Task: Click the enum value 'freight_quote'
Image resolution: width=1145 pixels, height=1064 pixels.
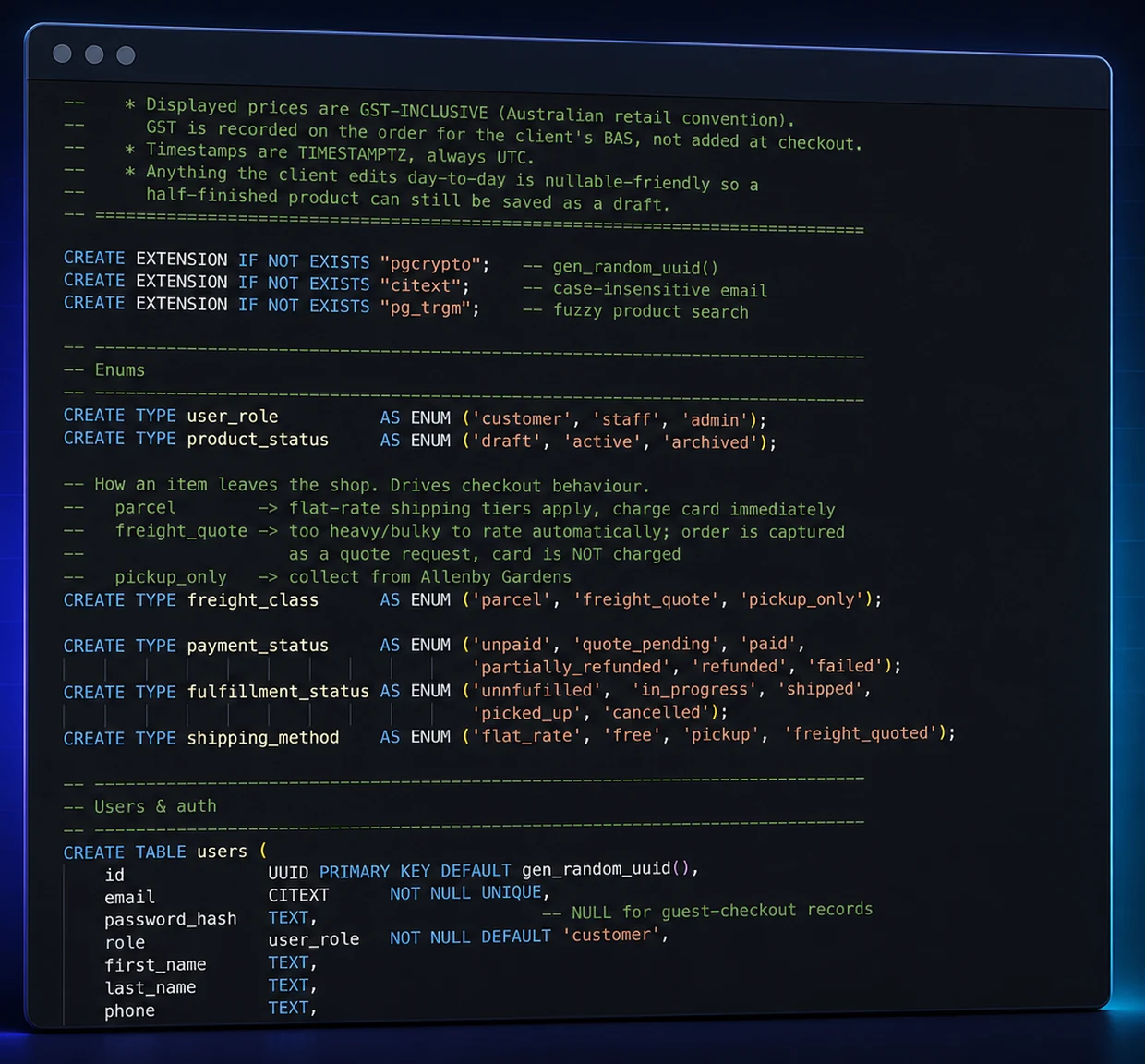Action: point(647,599)
